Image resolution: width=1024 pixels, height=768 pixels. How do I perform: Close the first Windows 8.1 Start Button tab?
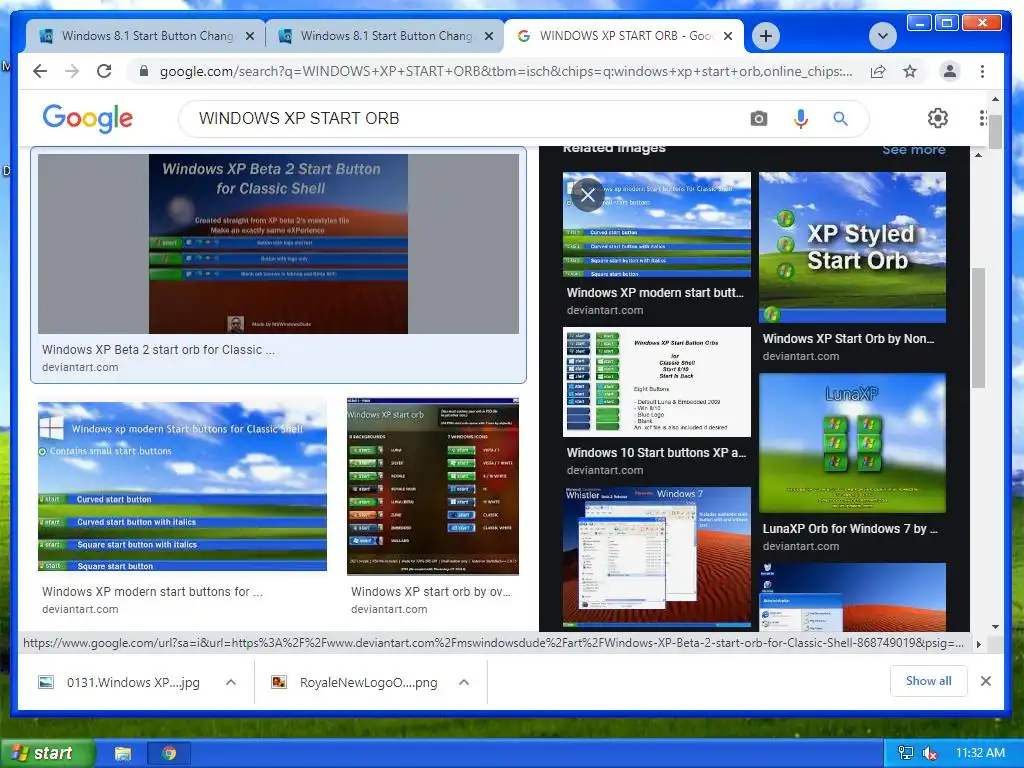pyautogui.click(x=249, y=36)
